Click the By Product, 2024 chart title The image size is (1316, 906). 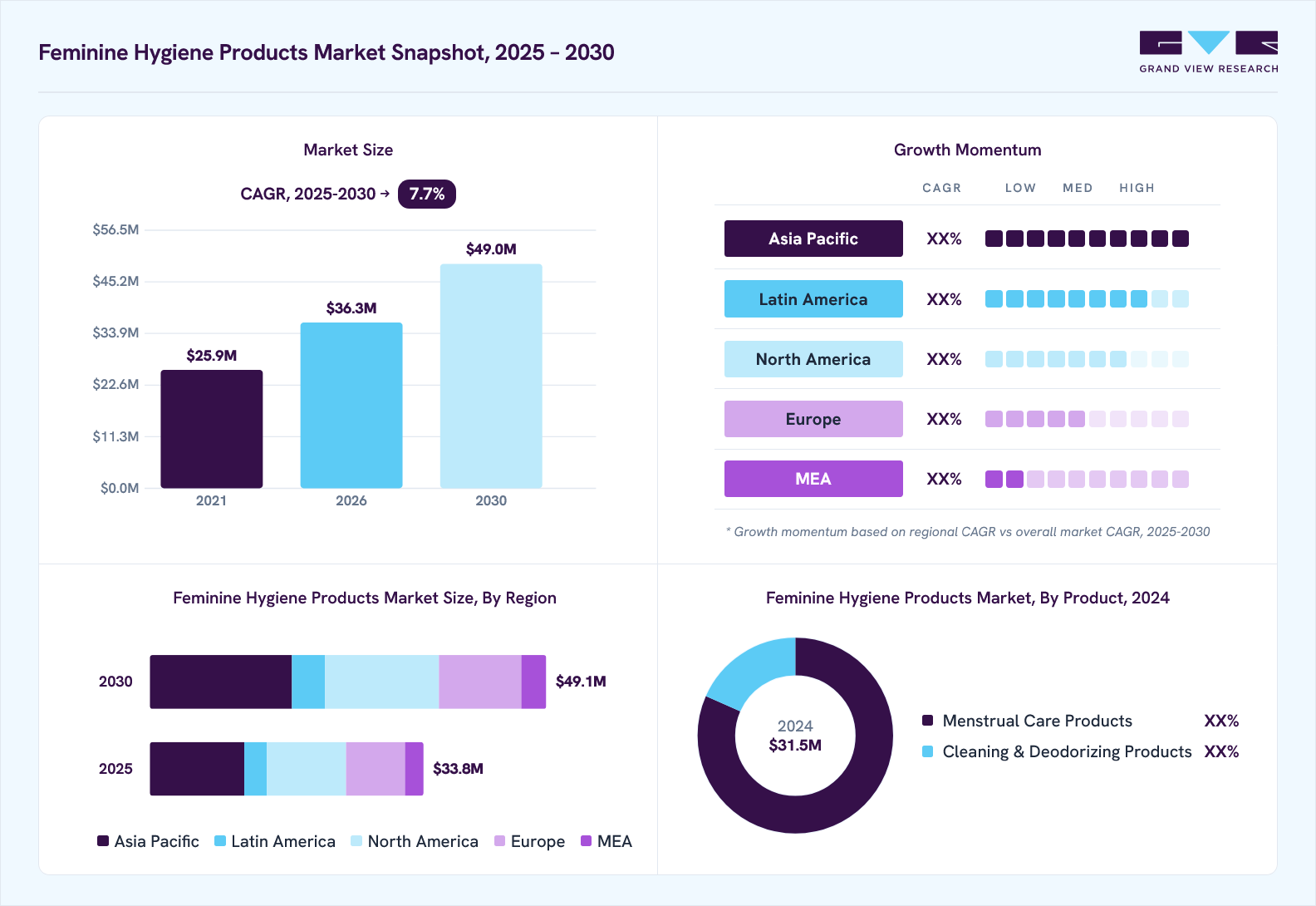click(x=968, y=598)
